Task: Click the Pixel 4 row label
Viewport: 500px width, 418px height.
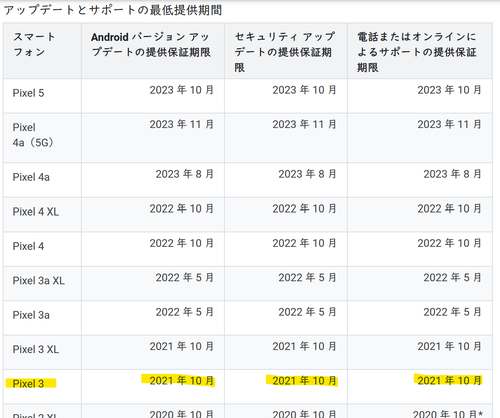Action: point(28,246)
